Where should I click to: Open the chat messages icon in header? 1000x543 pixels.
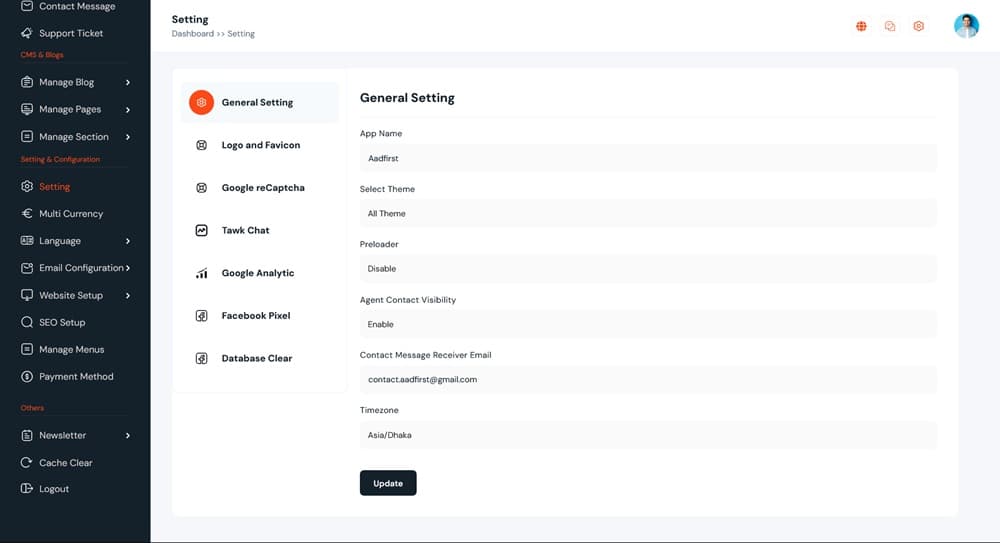(x=890, y=26)
